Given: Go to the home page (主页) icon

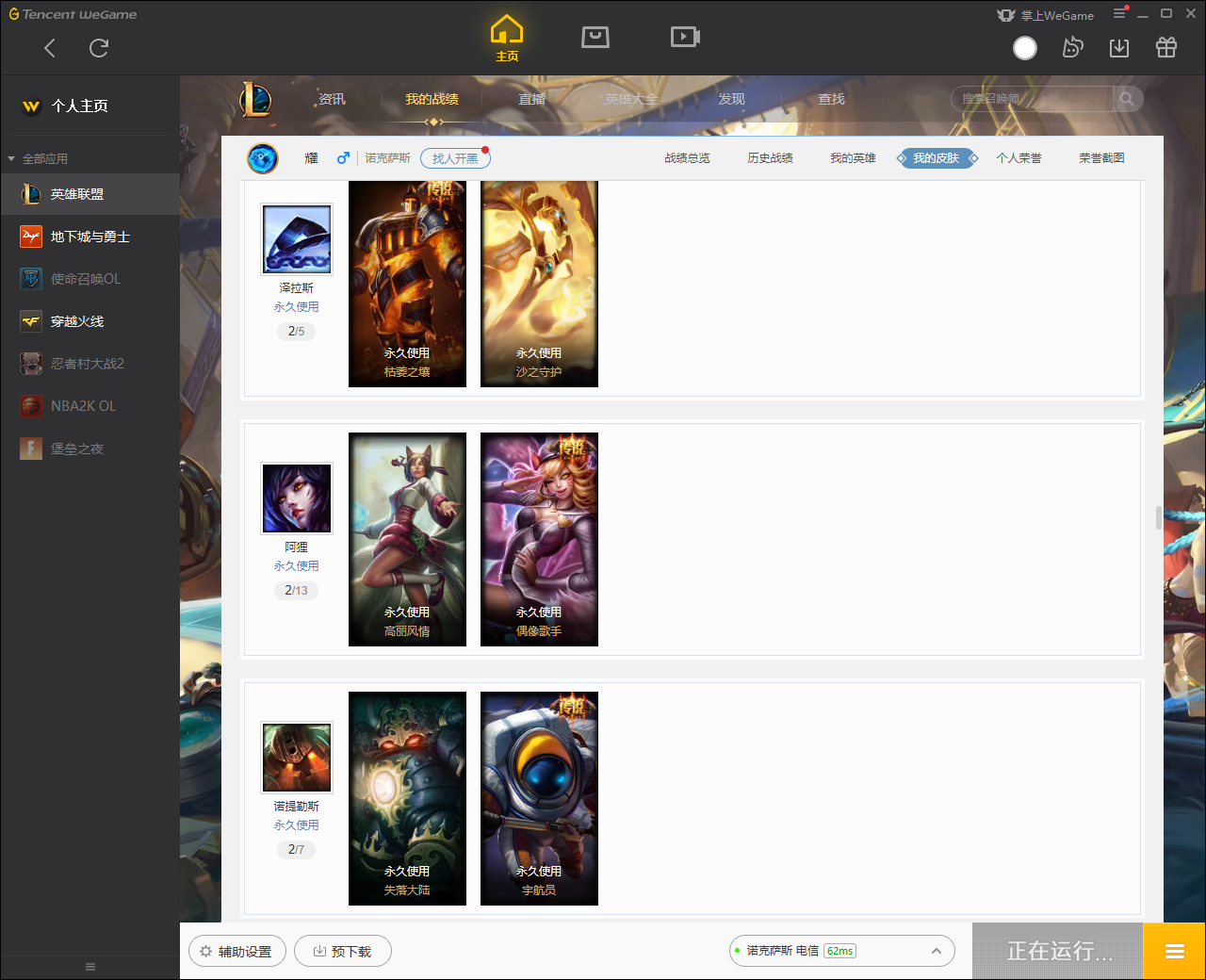Looking at the screenshot, I should pyautogui.click(x=507, y=38).
